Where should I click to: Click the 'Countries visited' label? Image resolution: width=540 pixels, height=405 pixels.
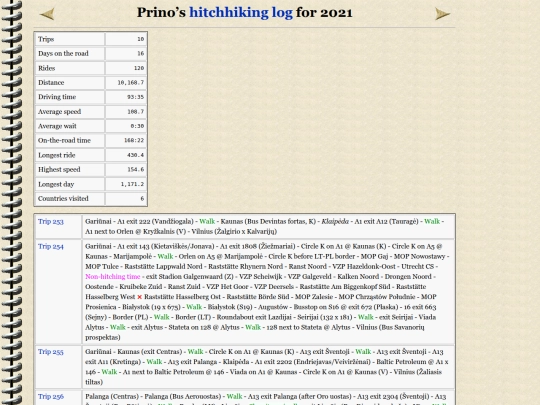tap(63, 199)
